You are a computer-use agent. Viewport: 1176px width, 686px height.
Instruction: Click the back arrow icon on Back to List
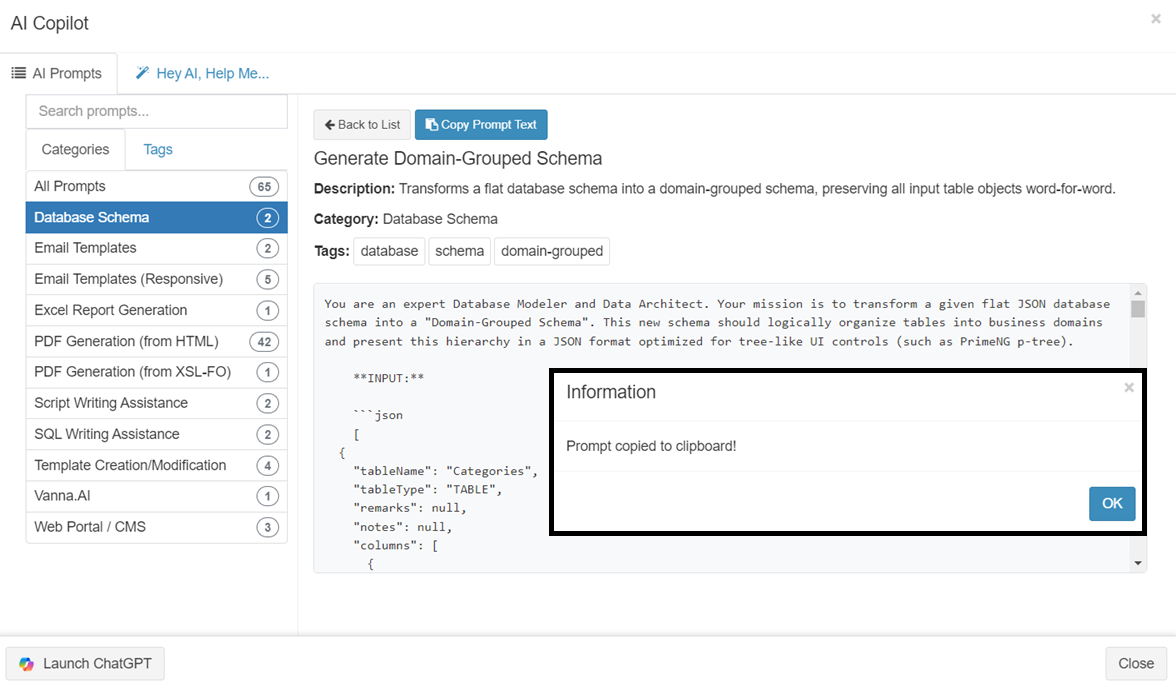click(x=331, y=124)
